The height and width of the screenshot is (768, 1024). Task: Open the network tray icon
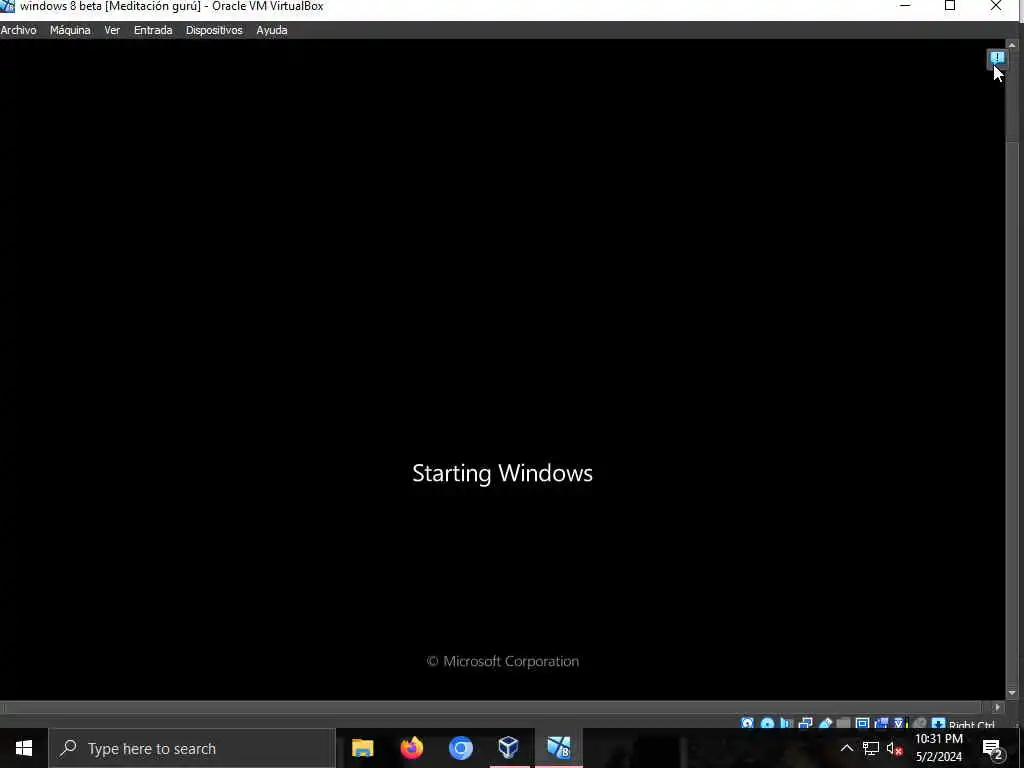871,748
